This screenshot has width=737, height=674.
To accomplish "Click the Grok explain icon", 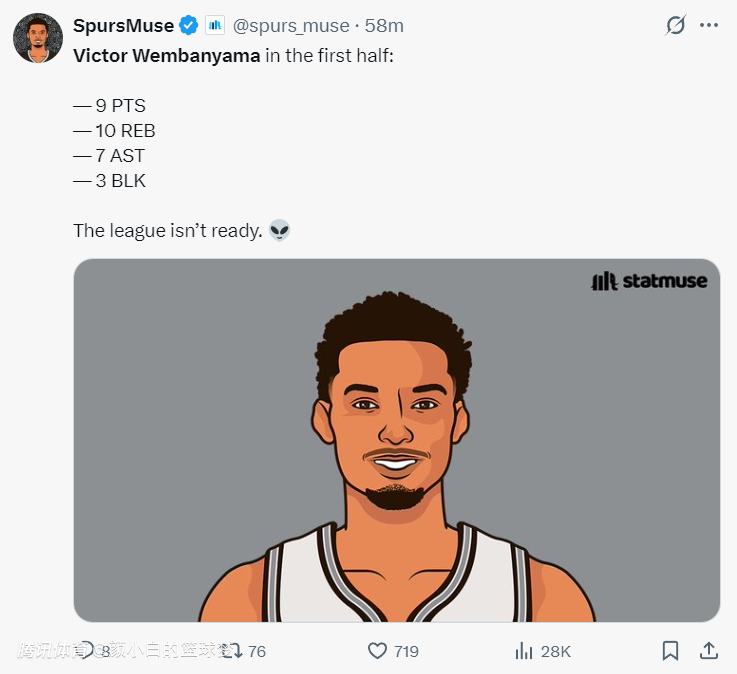I will 676,25.
